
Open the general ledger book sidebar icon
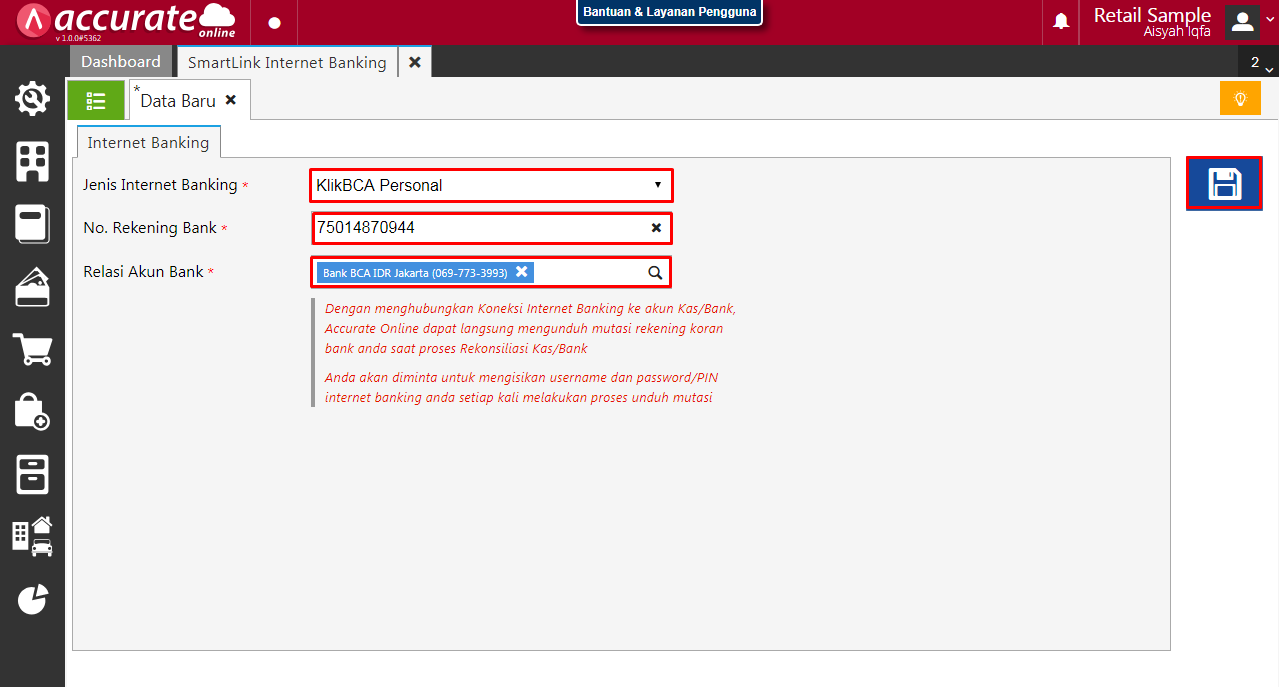32,224
